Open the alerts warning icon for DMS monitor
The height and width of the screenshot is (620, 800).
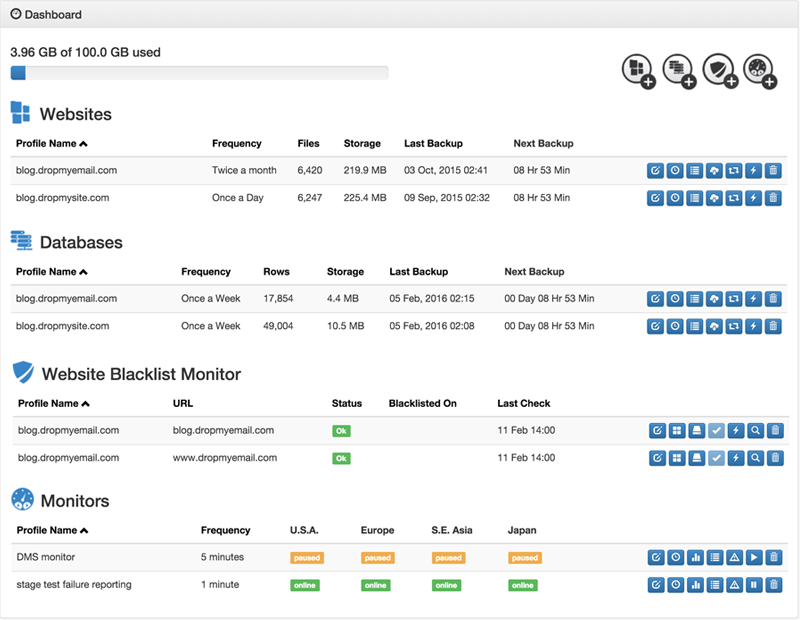coord(734,557)
